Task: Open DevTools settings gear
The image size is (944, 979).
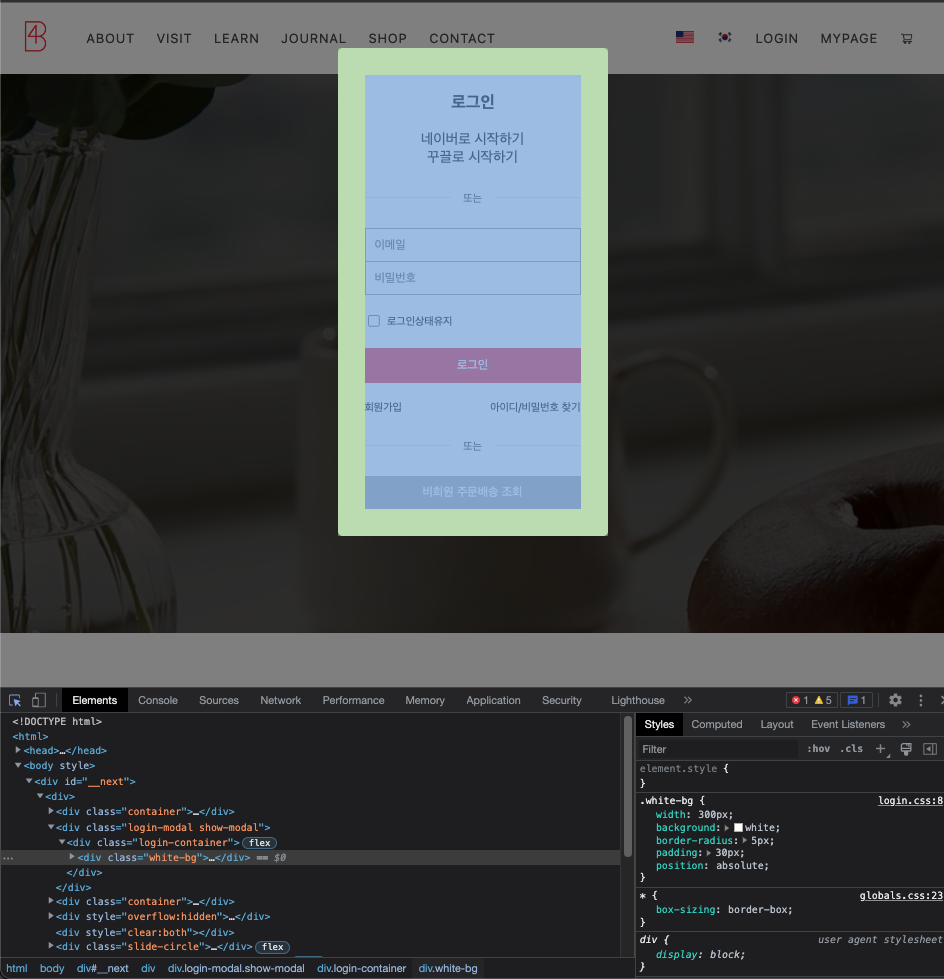Action: point(895,701)
